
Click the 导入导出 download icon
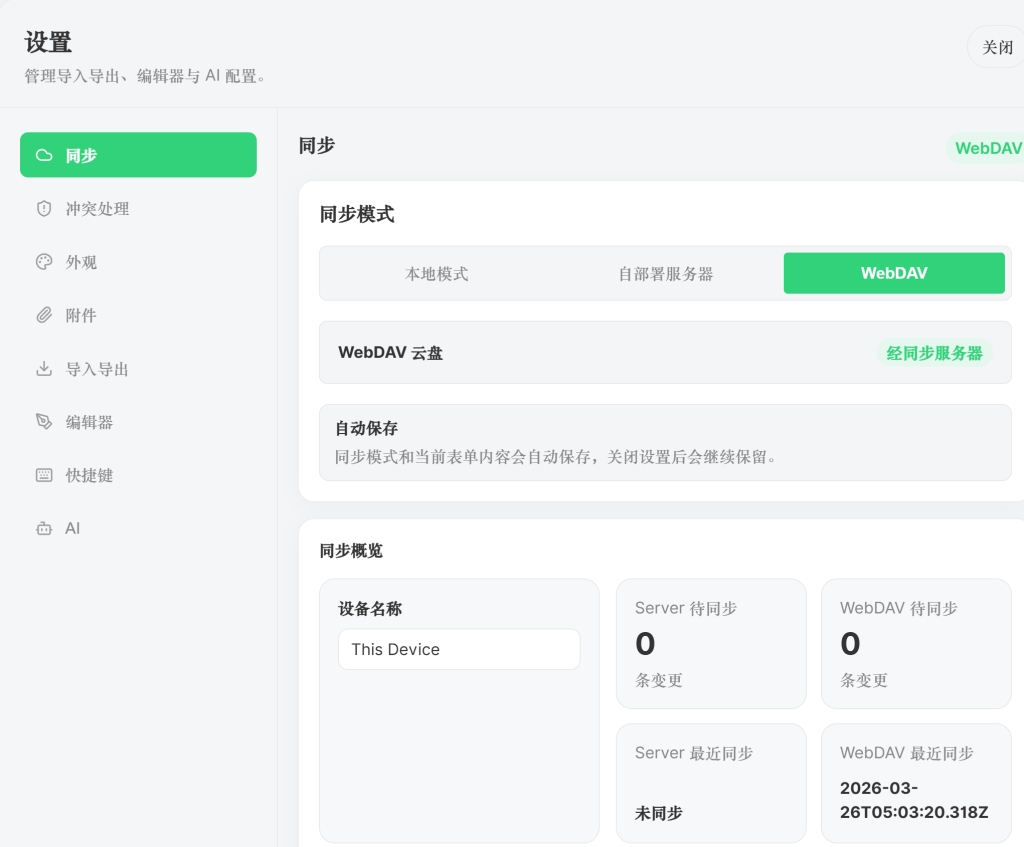tap(43, 368)
